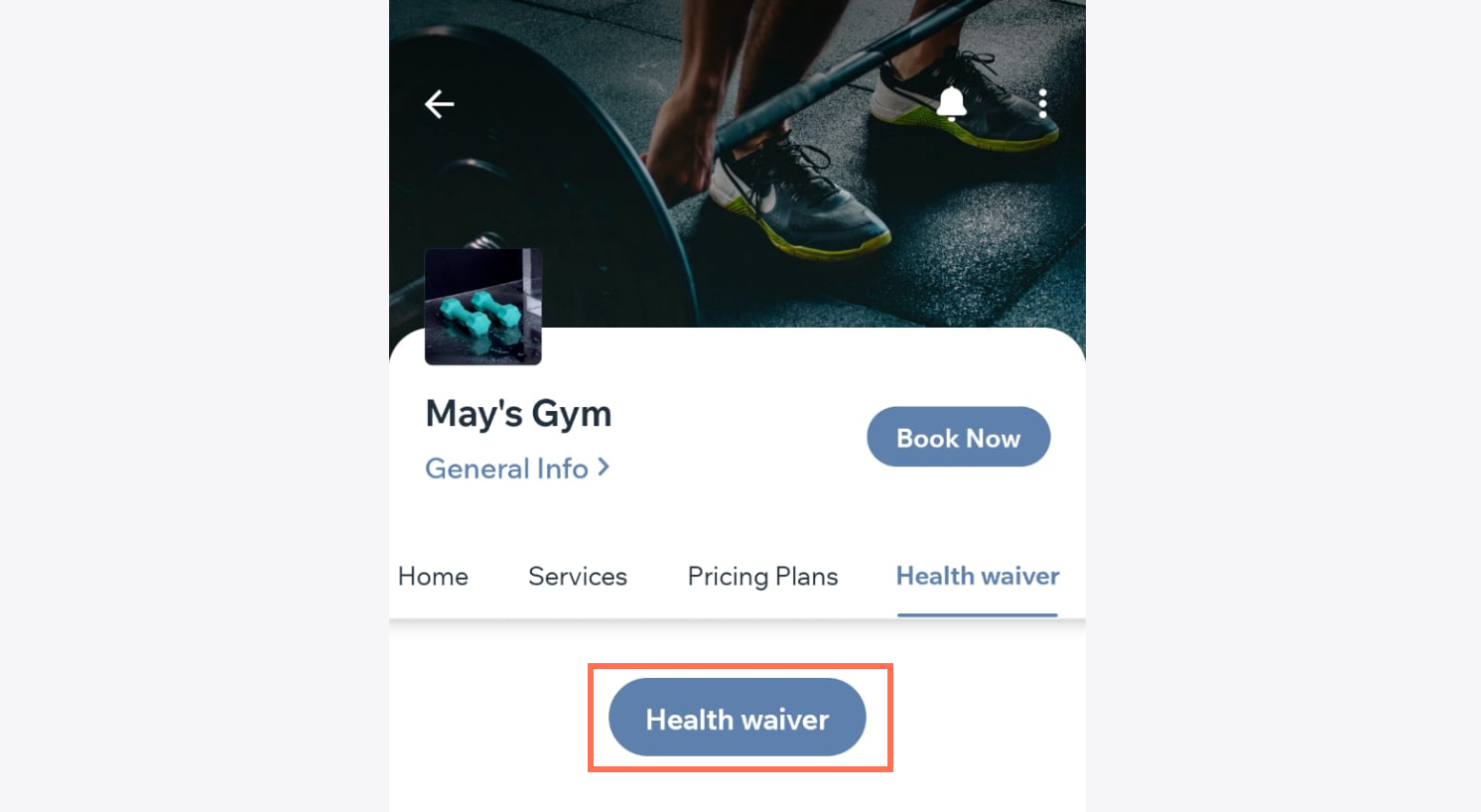This screenshot has height=812, width=1481.
Task: Switch to the Services tab
Action: point(578,576)
